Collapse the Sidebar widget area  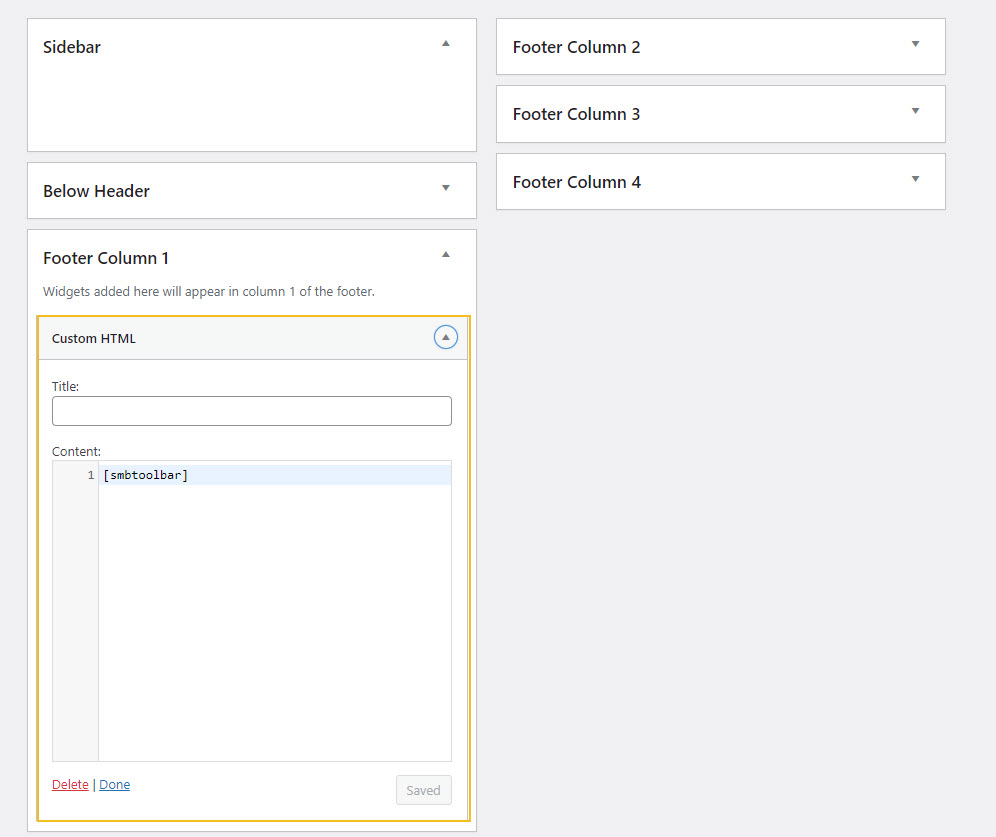tap(445, 43)
